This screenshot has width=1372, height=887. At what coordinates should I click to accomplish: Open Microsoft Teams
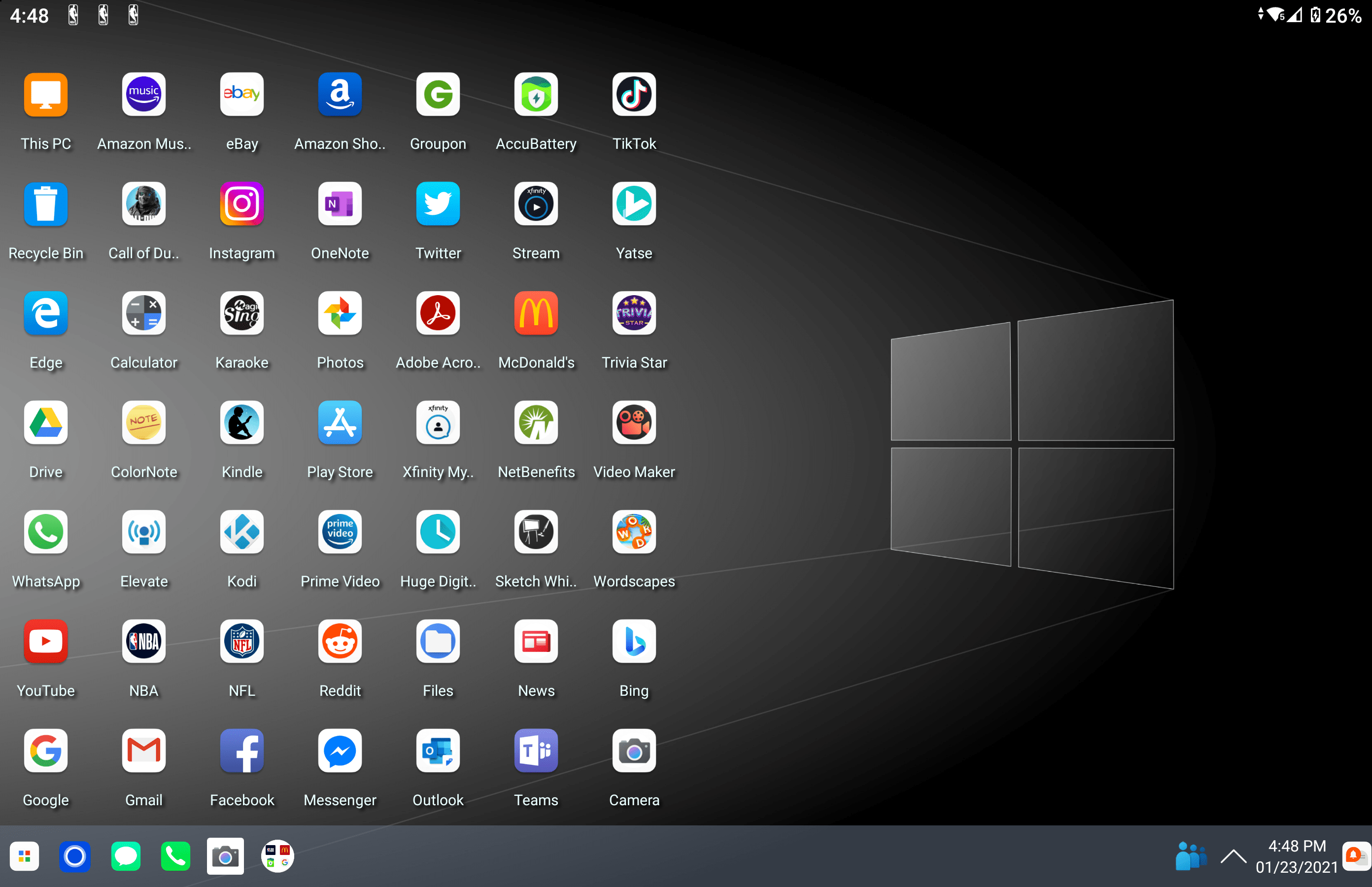pyautogui.click(x=536, y=751)
